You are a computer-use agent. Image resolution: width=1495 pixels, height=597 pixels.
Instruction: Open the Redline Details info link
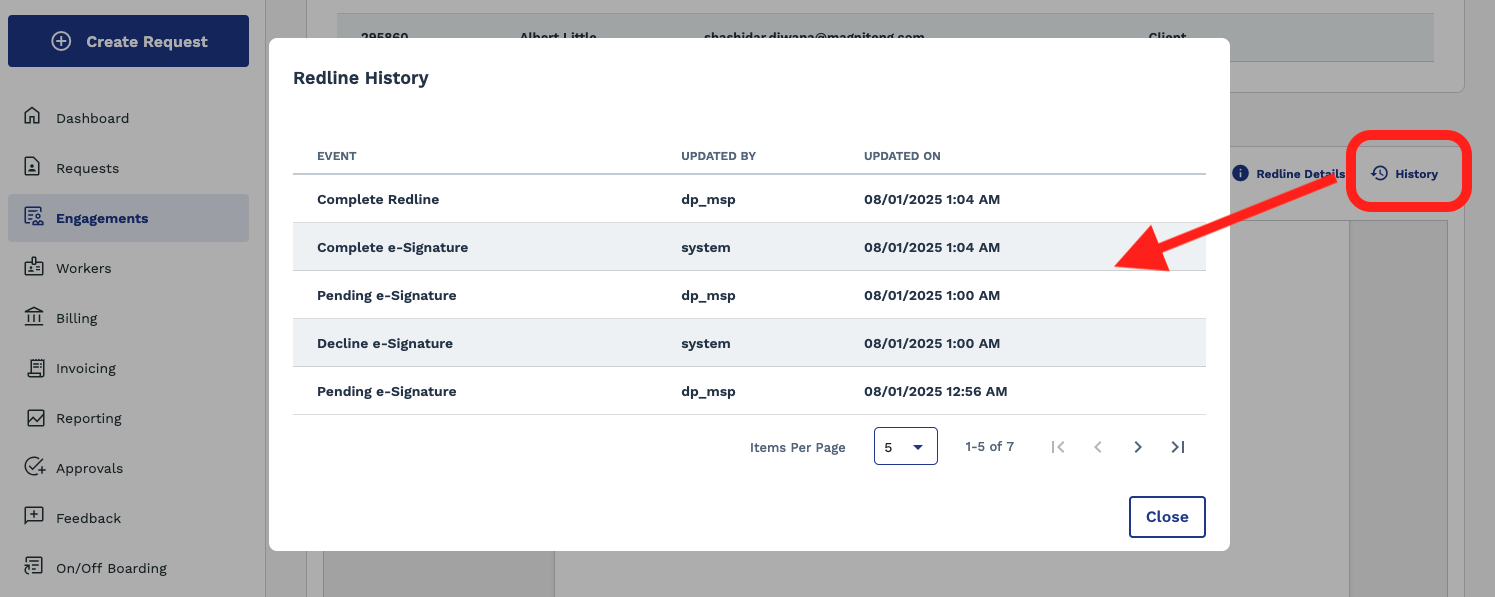(x=1288, y=174)
